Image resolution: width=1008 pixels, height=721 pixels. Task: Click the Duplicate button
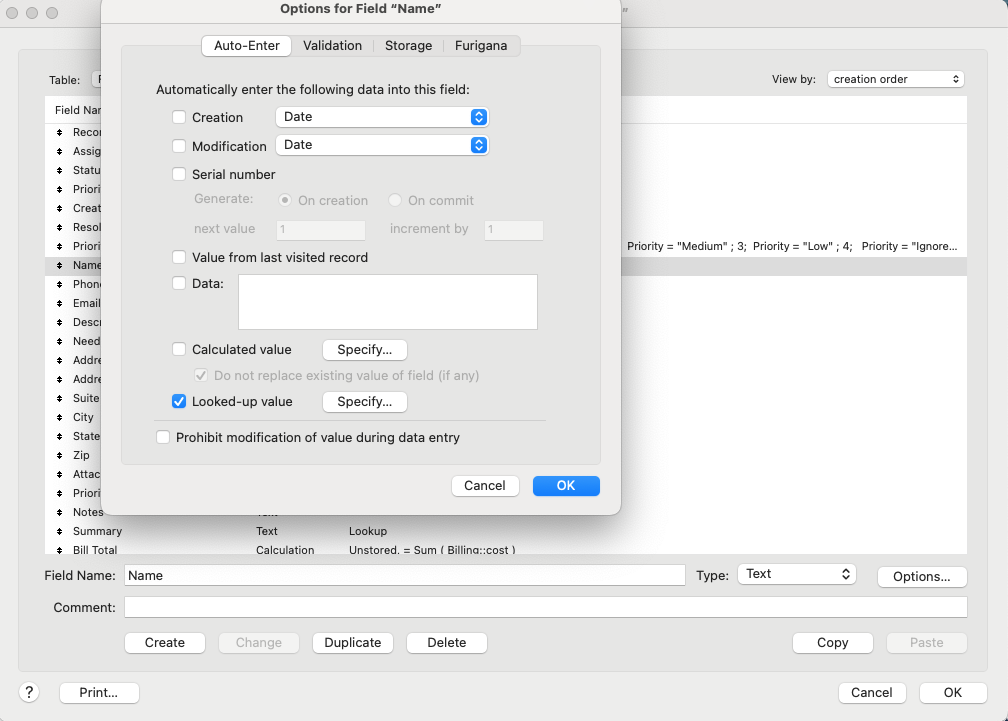(352, 642)
